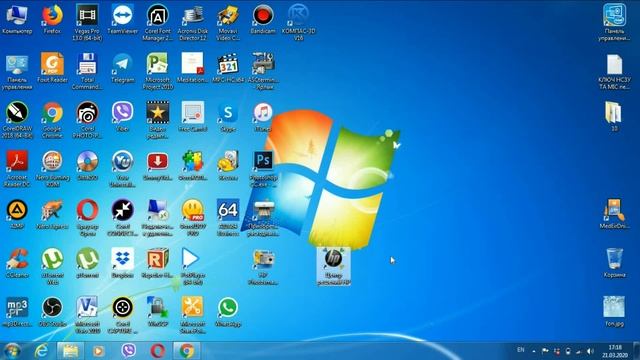Select the КОМПАС-3D V16 shortcut
Screen dimensions: 640x360
click(x=298, y=22)
